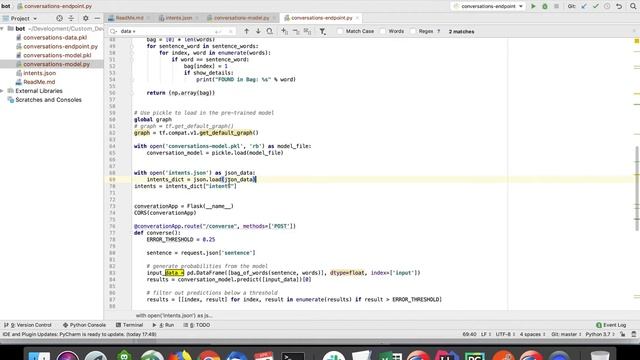Close the conversations-endpoint.py tab

point(357,18)
